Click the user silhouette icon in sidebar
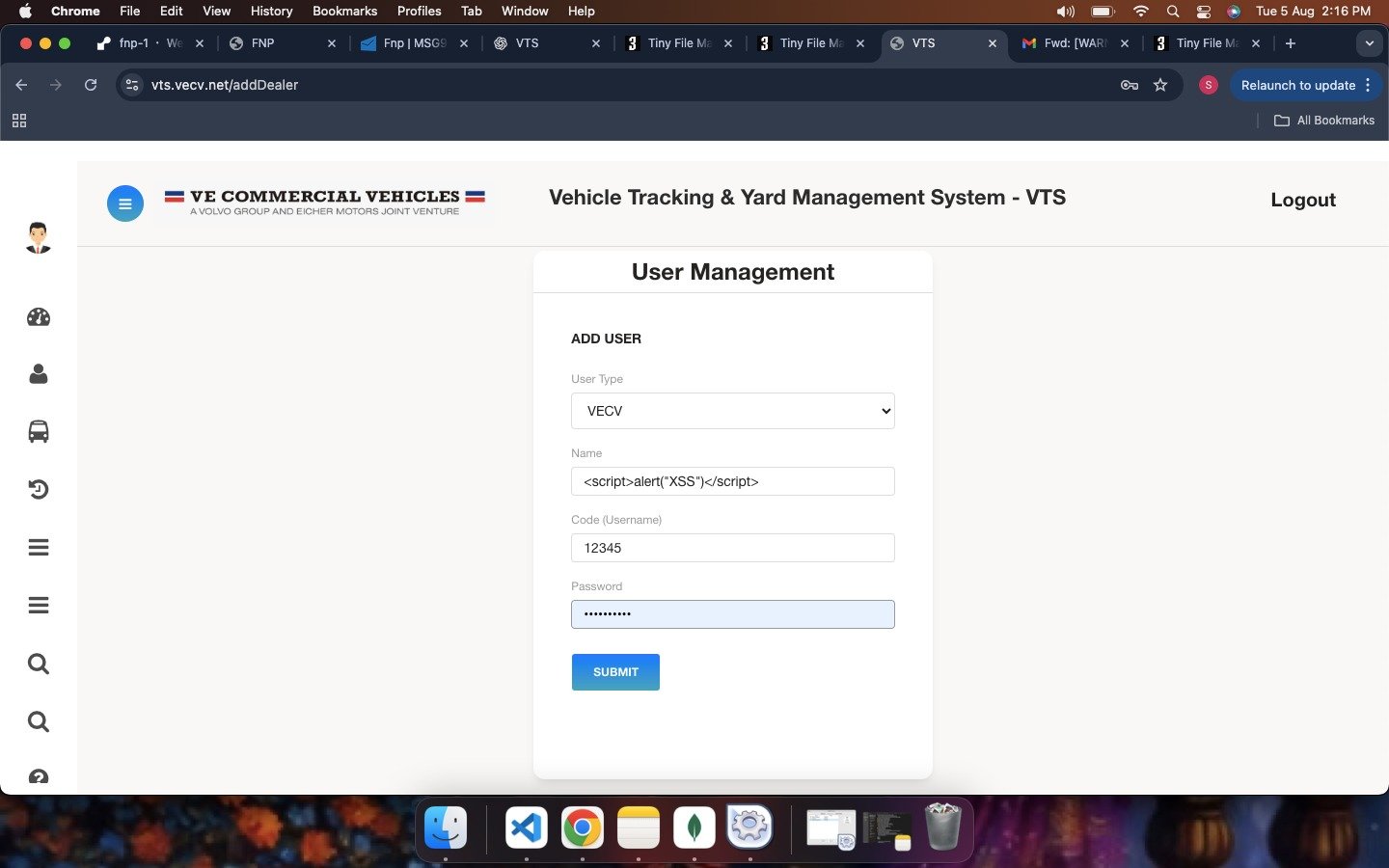Image resolution: width=1389 pixels, height=868 pixels. click(39, 374)
